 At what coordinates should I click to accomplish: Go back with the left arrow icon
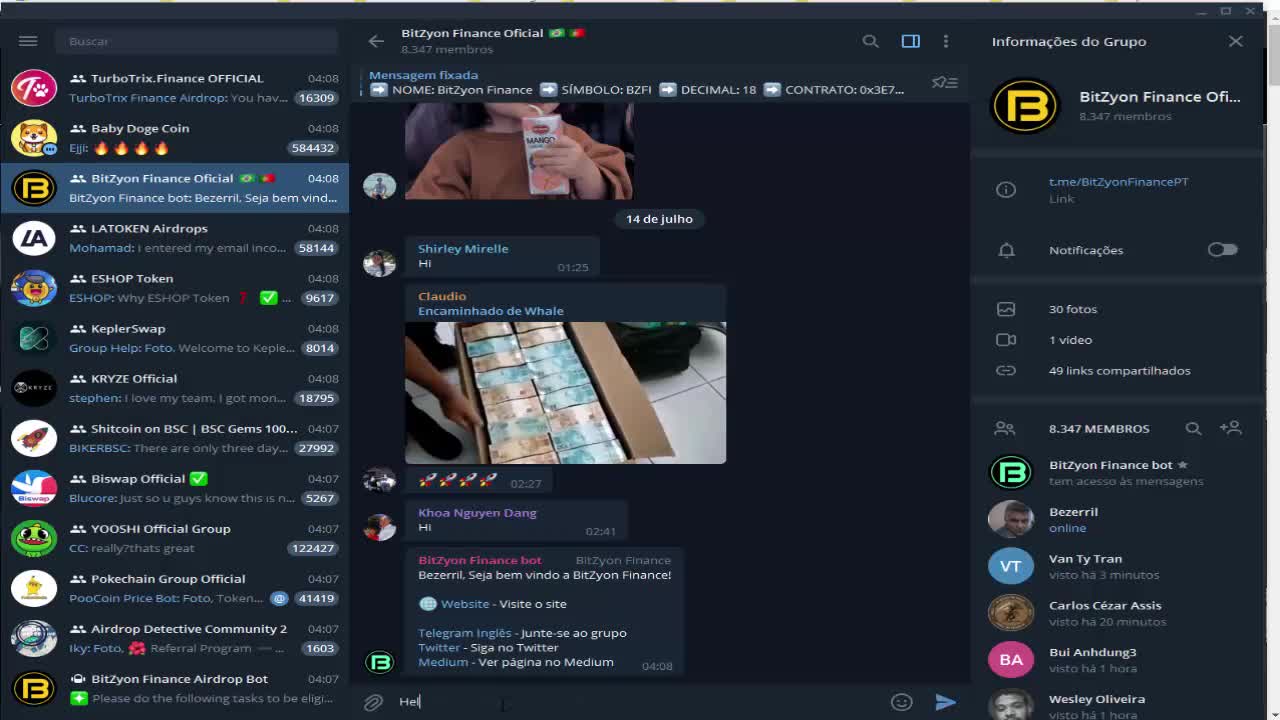pyautogui.click(x=376, y=41)
